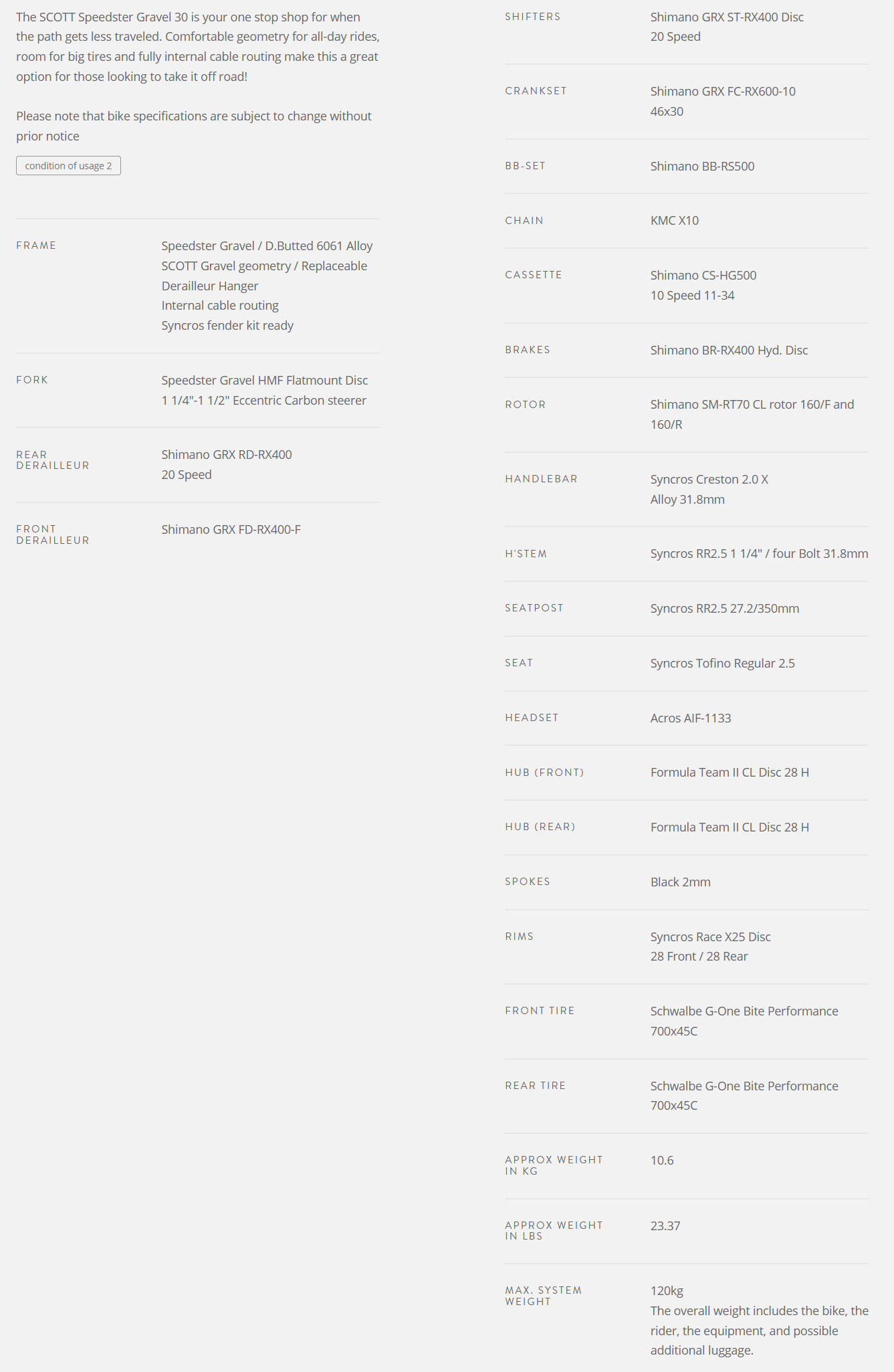894x1372 pixels.
Task: Click the Shimano GRX FC-RX600-10 crankset value
Action: coord(722,92)
